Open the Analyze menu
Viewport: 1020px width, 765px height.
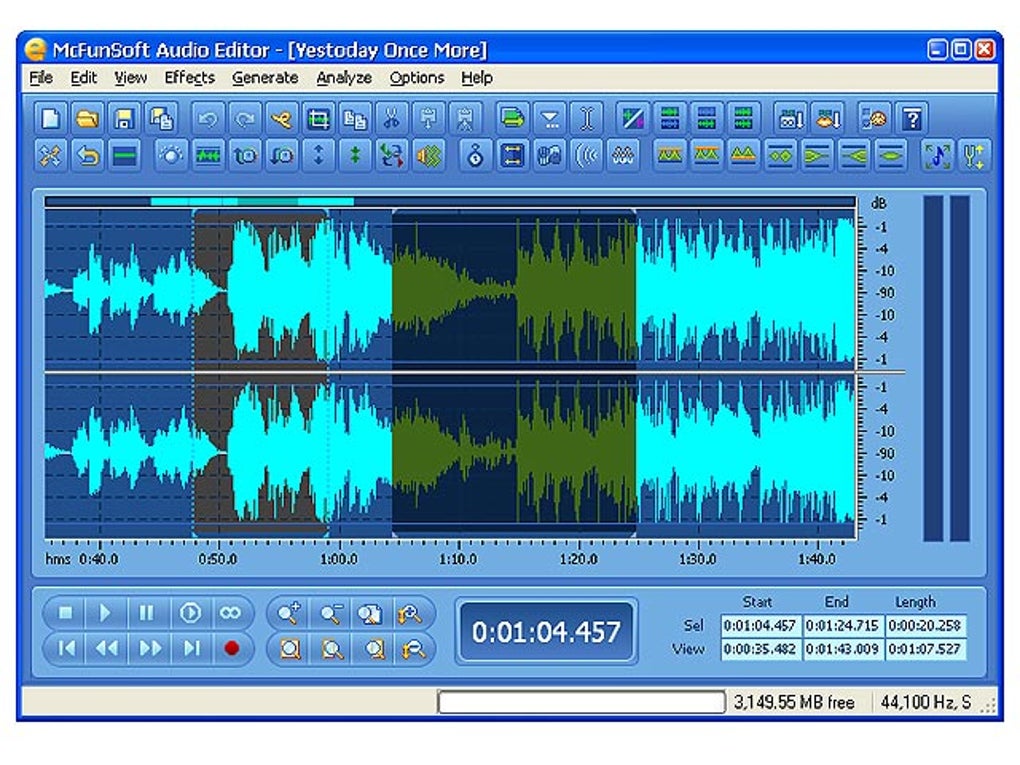(344, 78)
